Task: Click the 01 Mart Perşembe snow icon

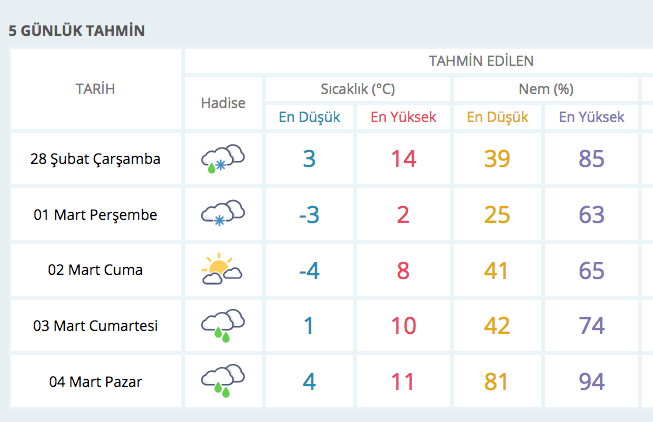Action: [x=223, y=214]
